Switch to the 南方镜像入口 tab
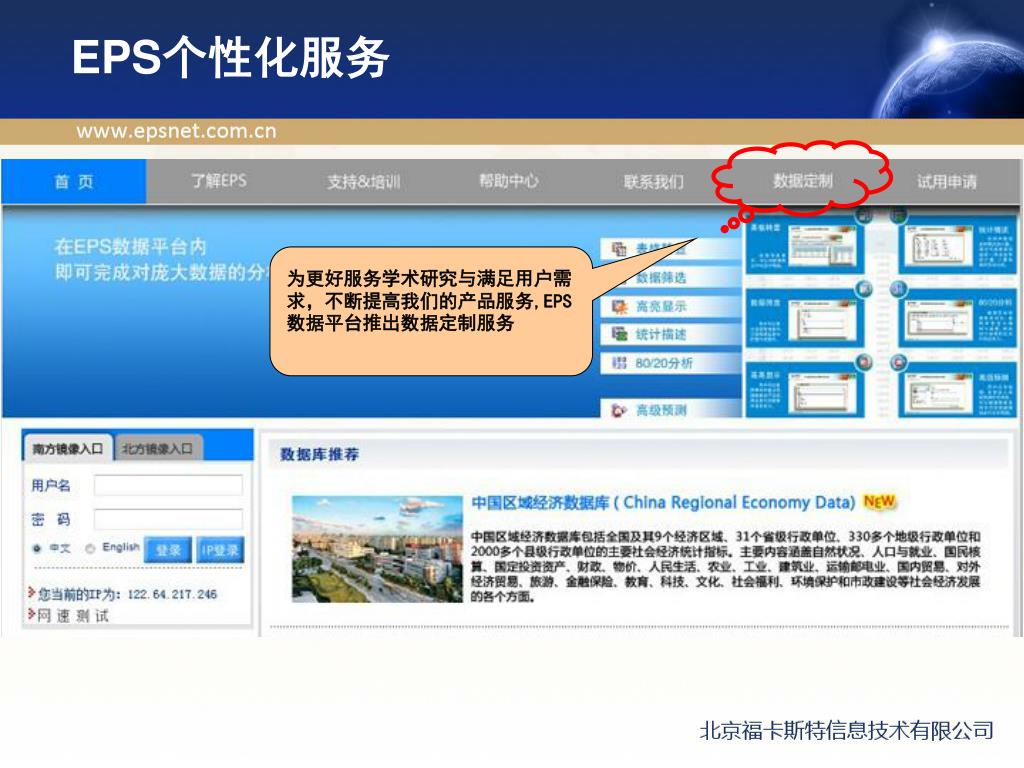 [x=67, y=449]
